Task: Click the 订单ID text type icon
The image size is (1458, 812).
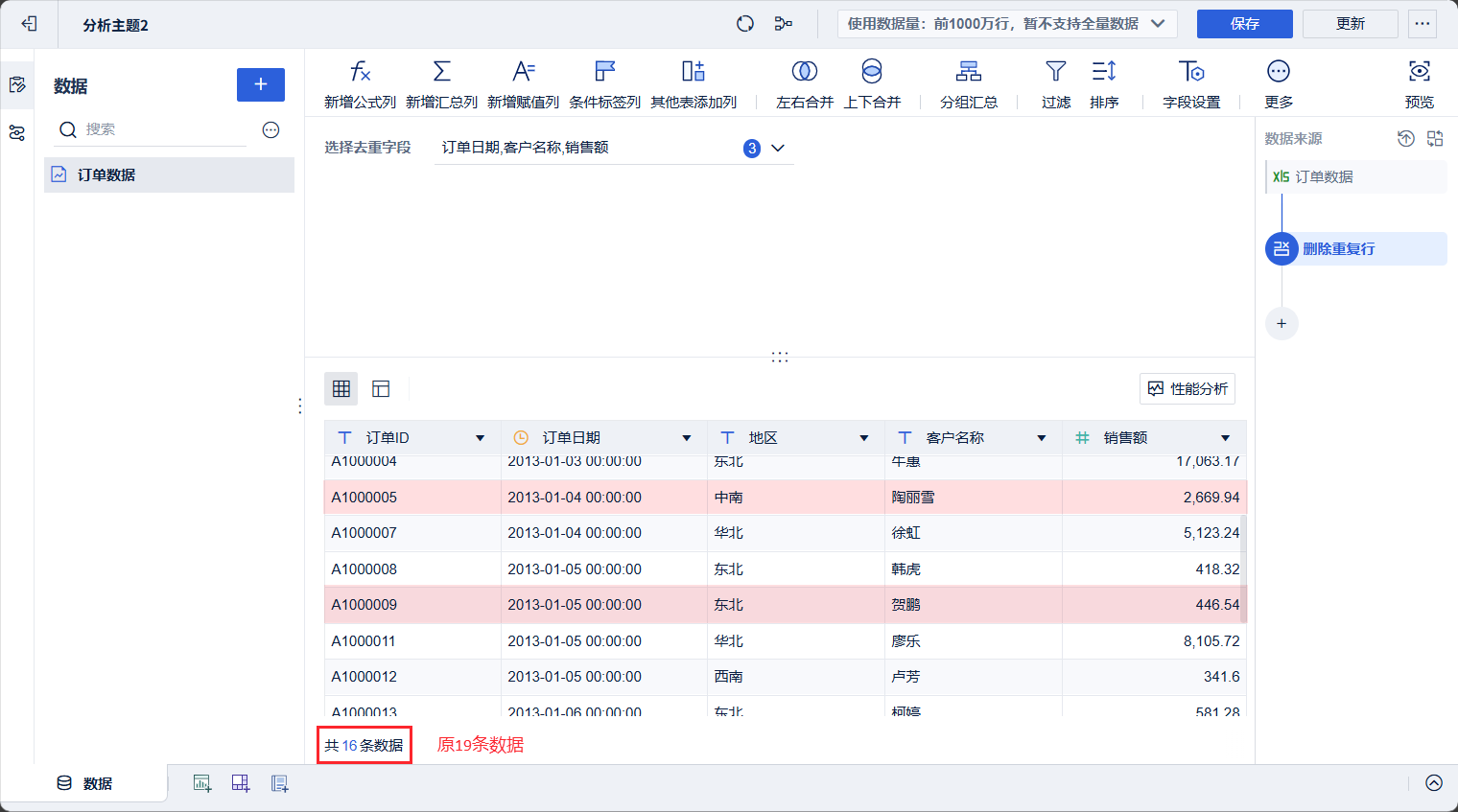Action: (345, 438)
